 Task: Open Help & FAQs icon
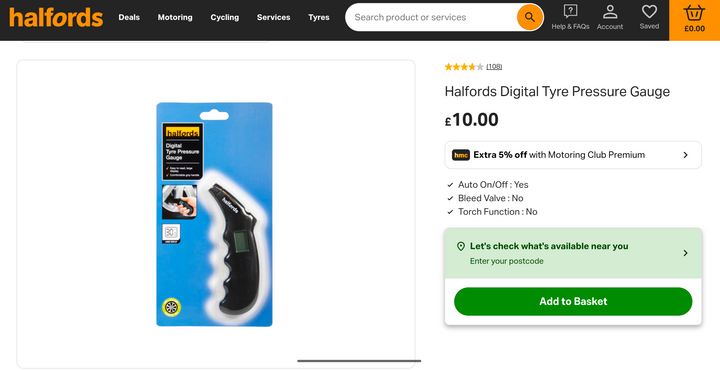(570, 11)
